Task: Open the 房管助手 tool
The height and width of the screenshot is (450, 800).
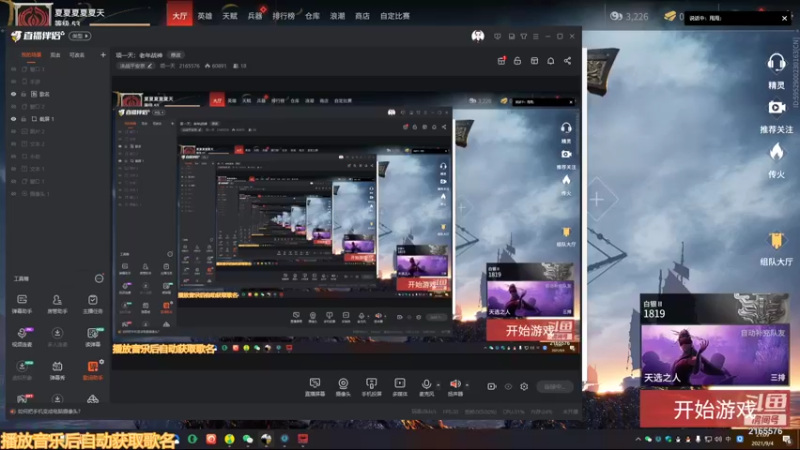Action: [57, 304]
